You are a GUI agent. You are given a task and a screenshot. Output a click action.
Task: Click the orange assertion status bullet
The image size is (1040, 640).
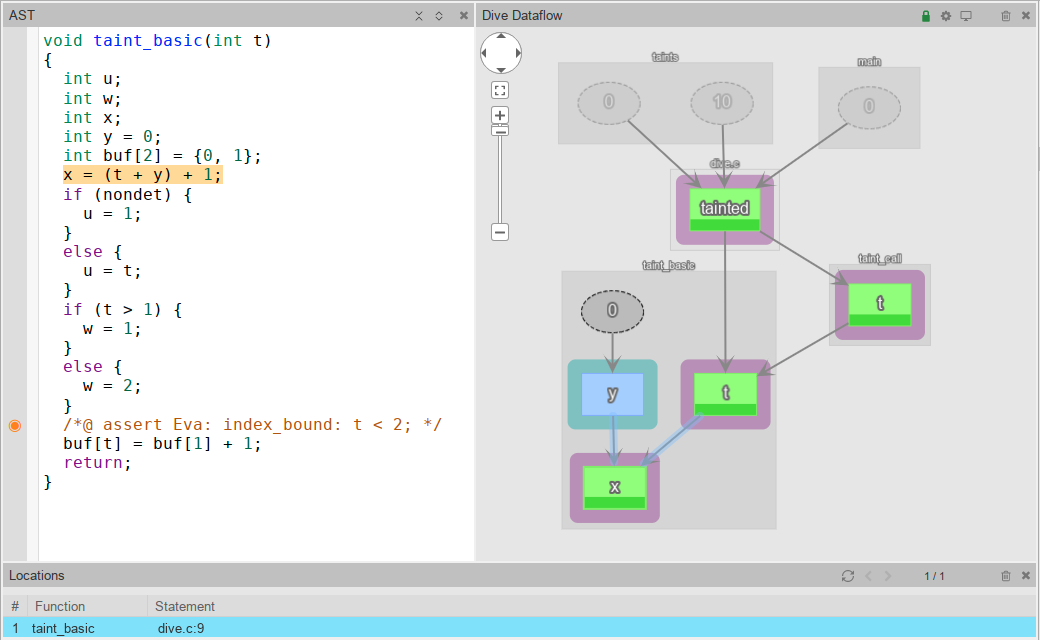pyautogui.click(x=15, y=426)
